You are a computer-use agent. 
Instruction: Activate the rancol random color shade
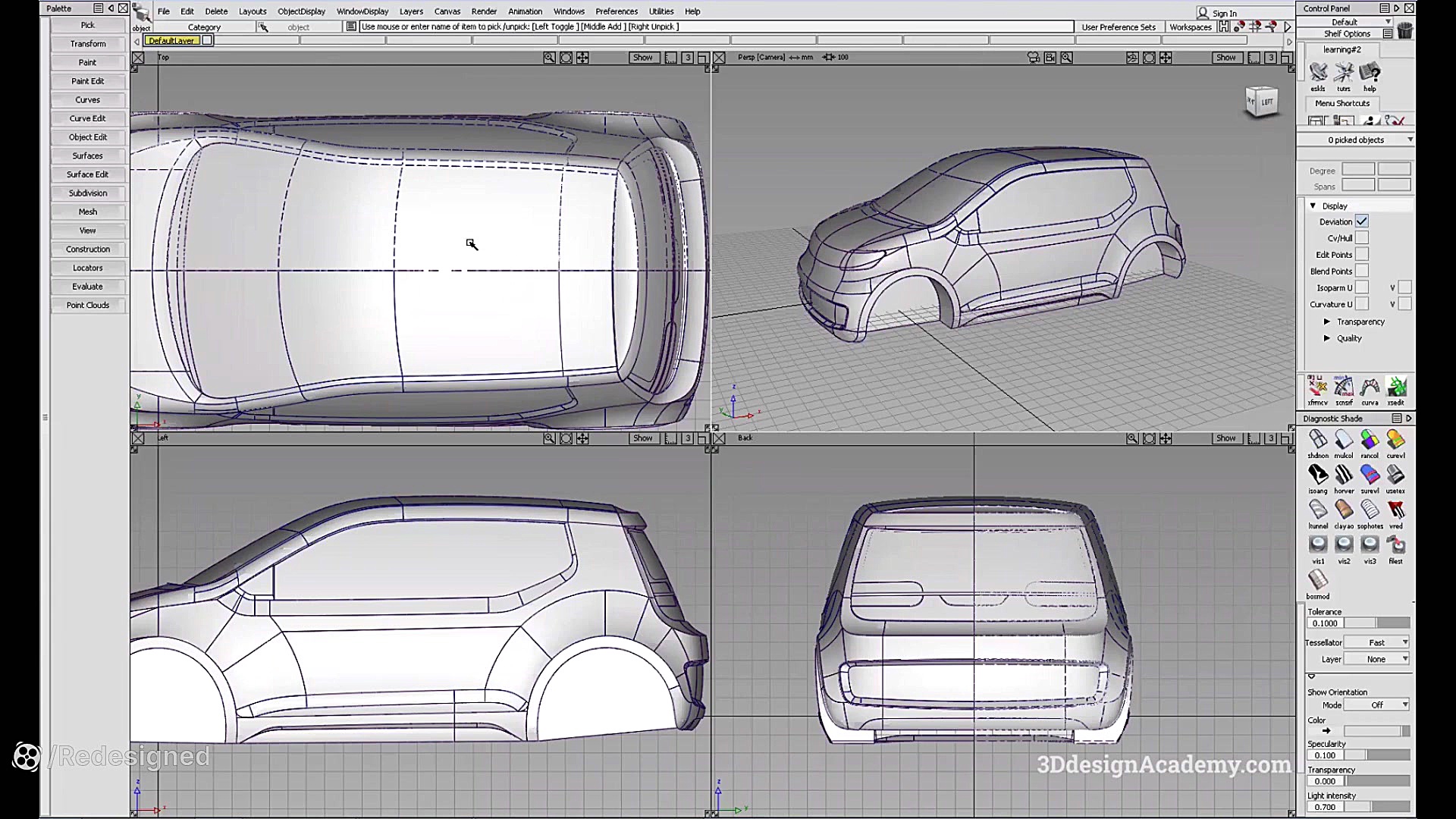(1370, 440)
